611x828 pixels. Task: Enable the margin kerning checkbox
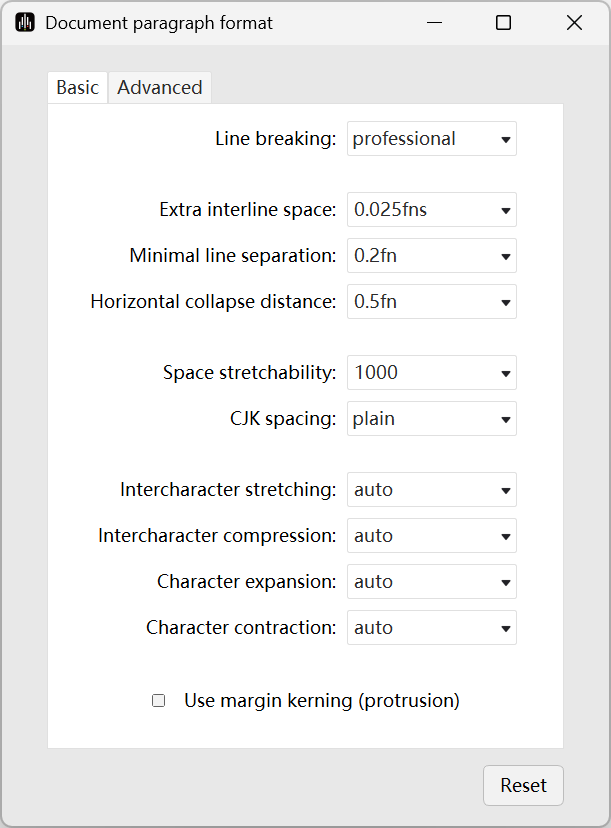(158, 701)
